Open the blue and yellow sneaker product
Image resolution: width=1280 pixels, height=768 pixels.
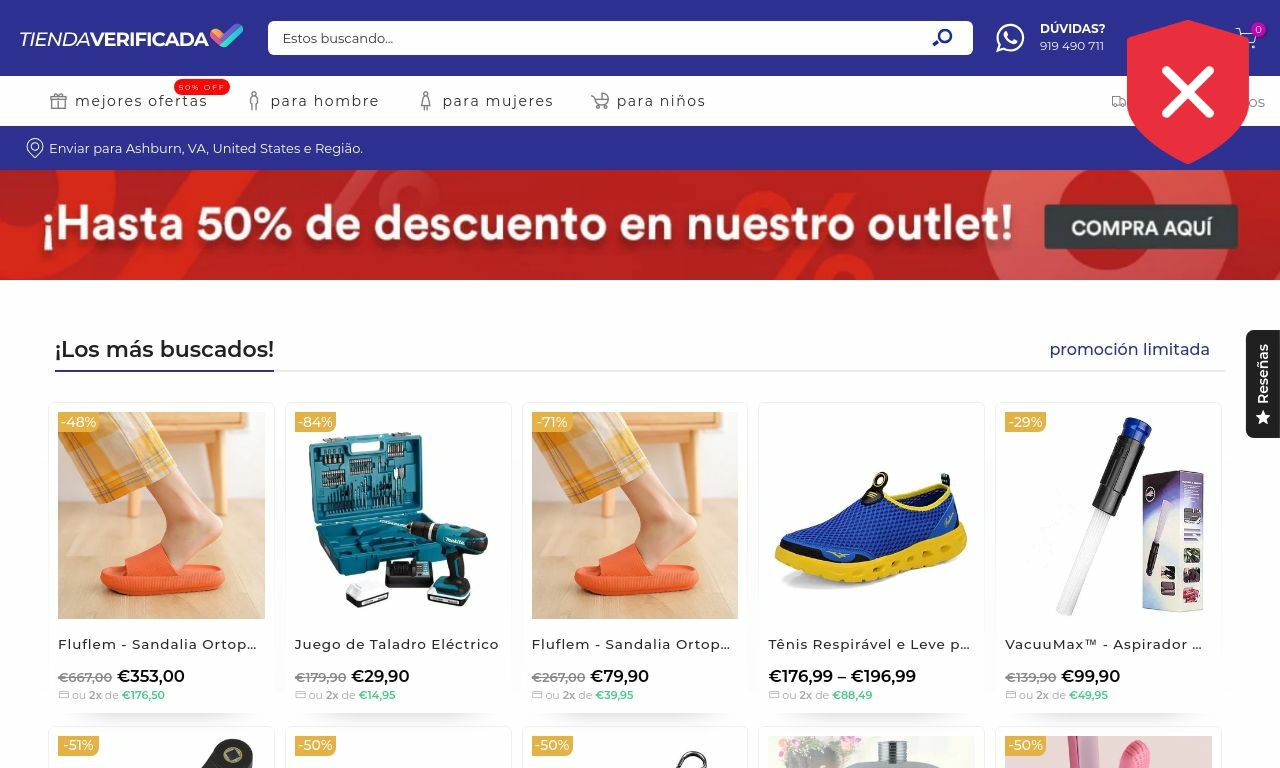(871, 515)
